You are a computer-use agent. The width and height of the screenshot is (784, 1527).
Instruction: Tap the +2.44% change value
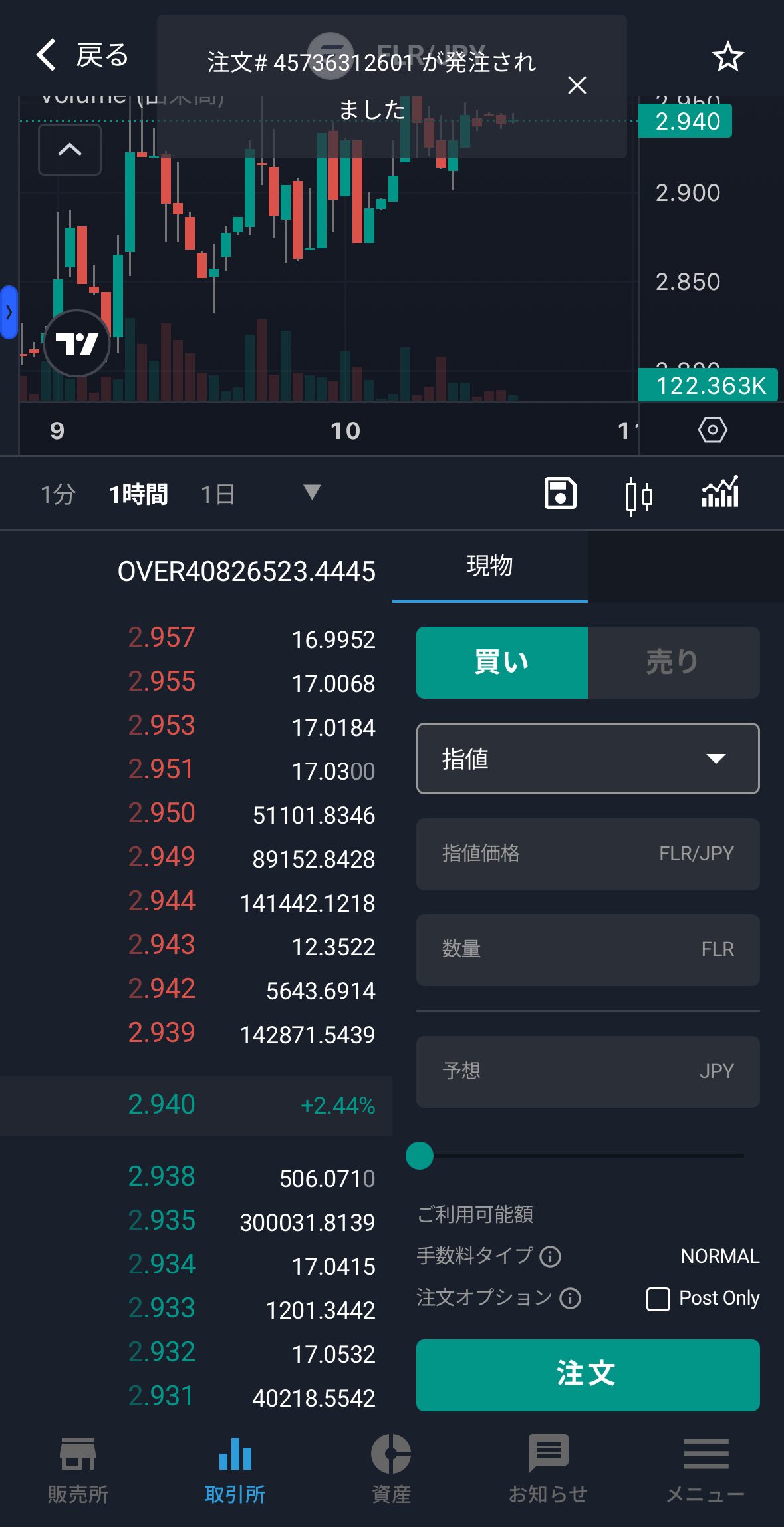click(338, 1106)
